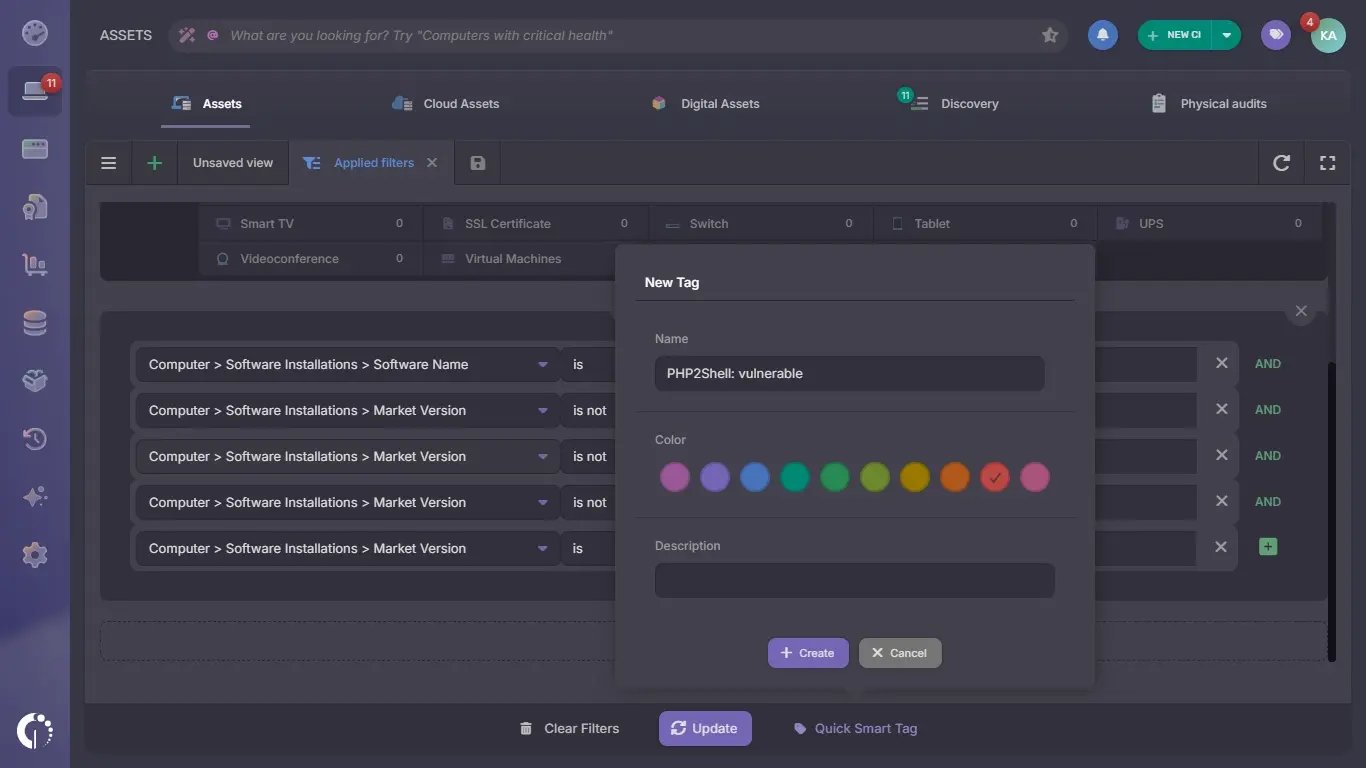Open the Physical audits tab

[1208, 104]
